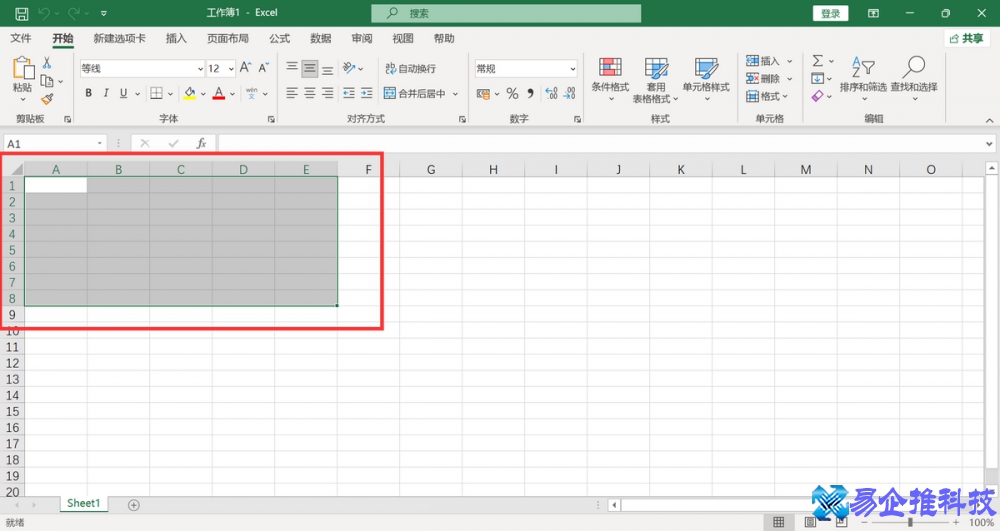Image resolution: width=1000 pixels, height=531 pixels.
Task: Click the Increase Indent icon
Action: pyautogui.click(x=369, y=93)
